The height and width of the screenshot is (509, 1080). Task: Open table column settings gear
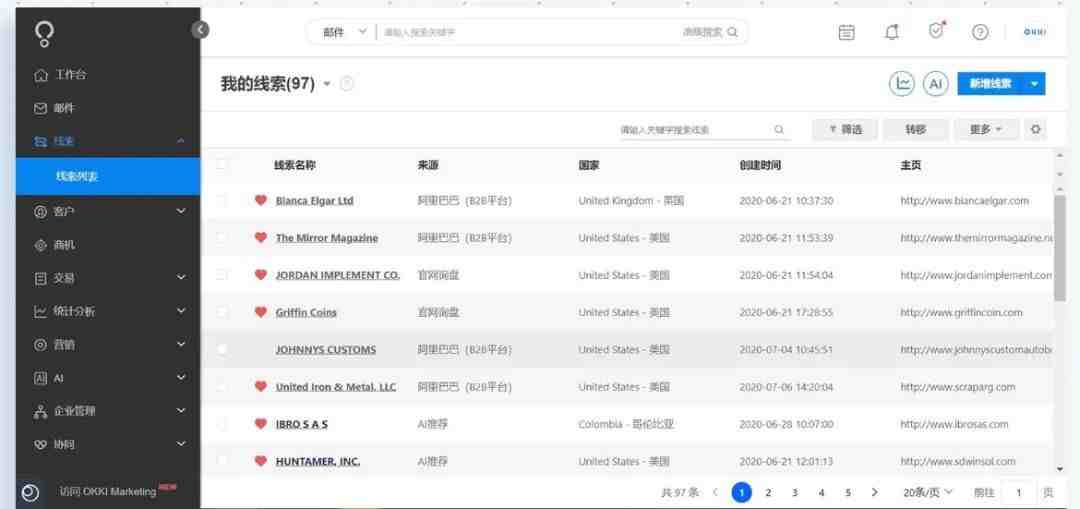pos(1035,129)
